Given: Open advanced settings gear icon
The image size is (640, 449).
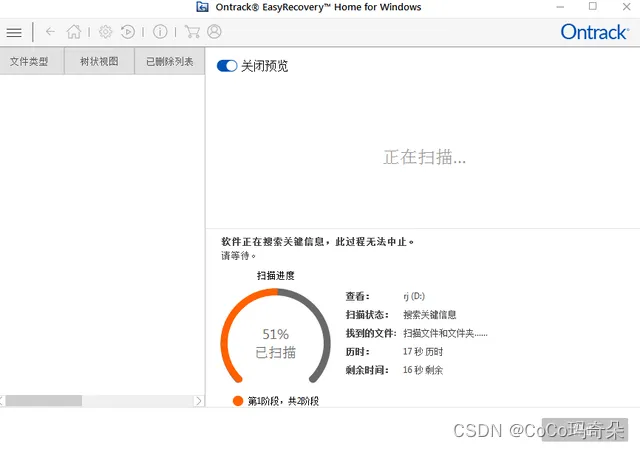Looking at the screenshot, I should pyautogui.click(x=105, y=31).
